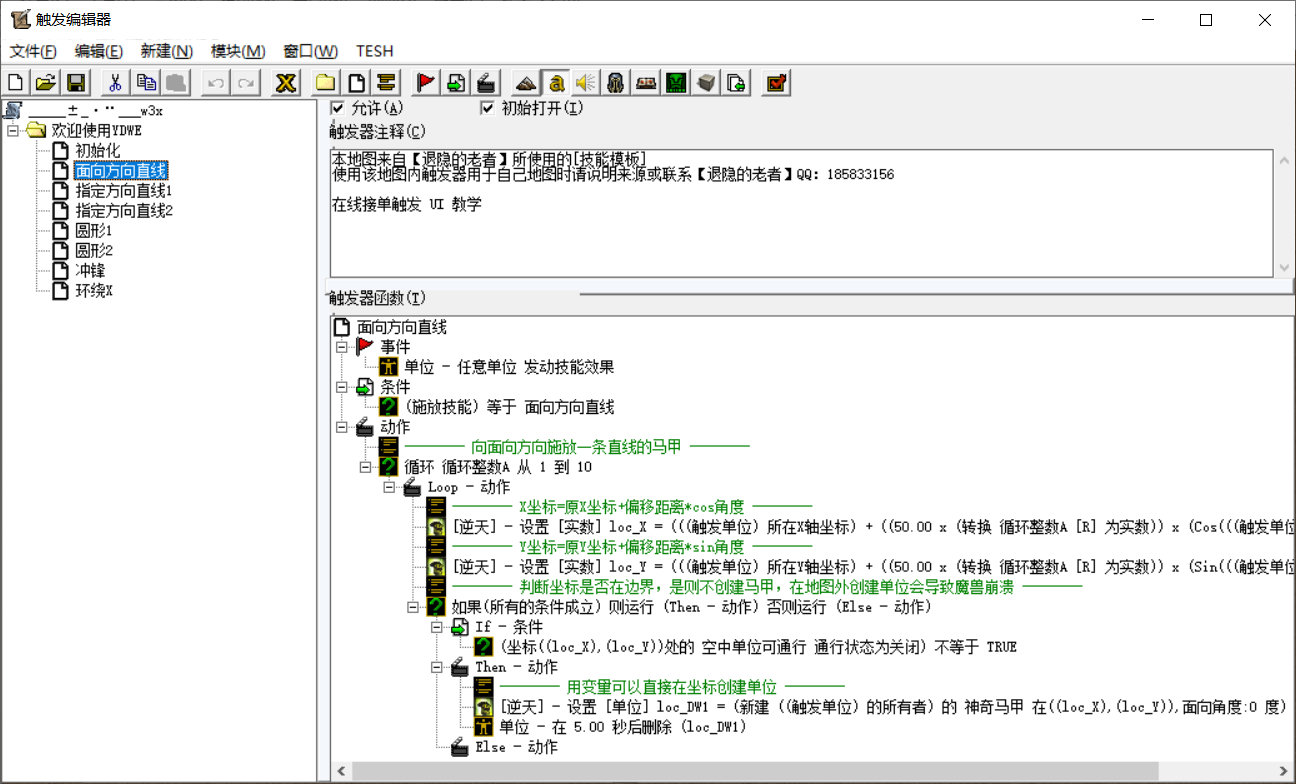Create a new event with the red flag icon
Image resolution: width=1296 pixels, height=784 pixels.
(424, 82)
